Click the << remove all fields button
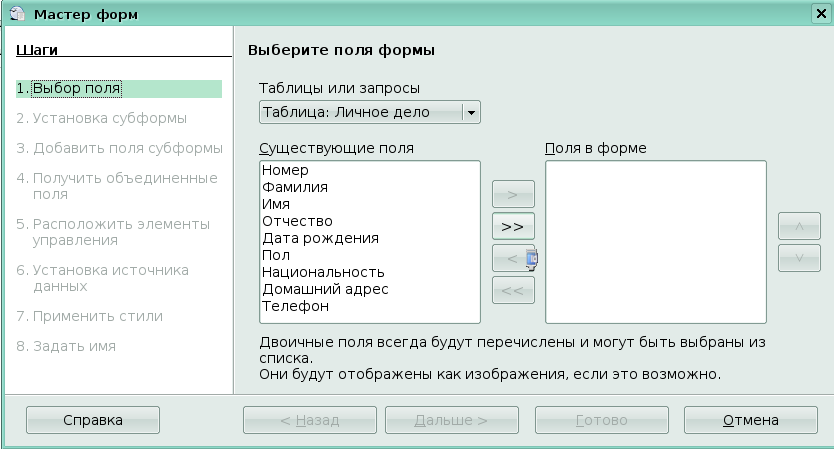Viewport: 834px width, 449px height. coord(513,291)
